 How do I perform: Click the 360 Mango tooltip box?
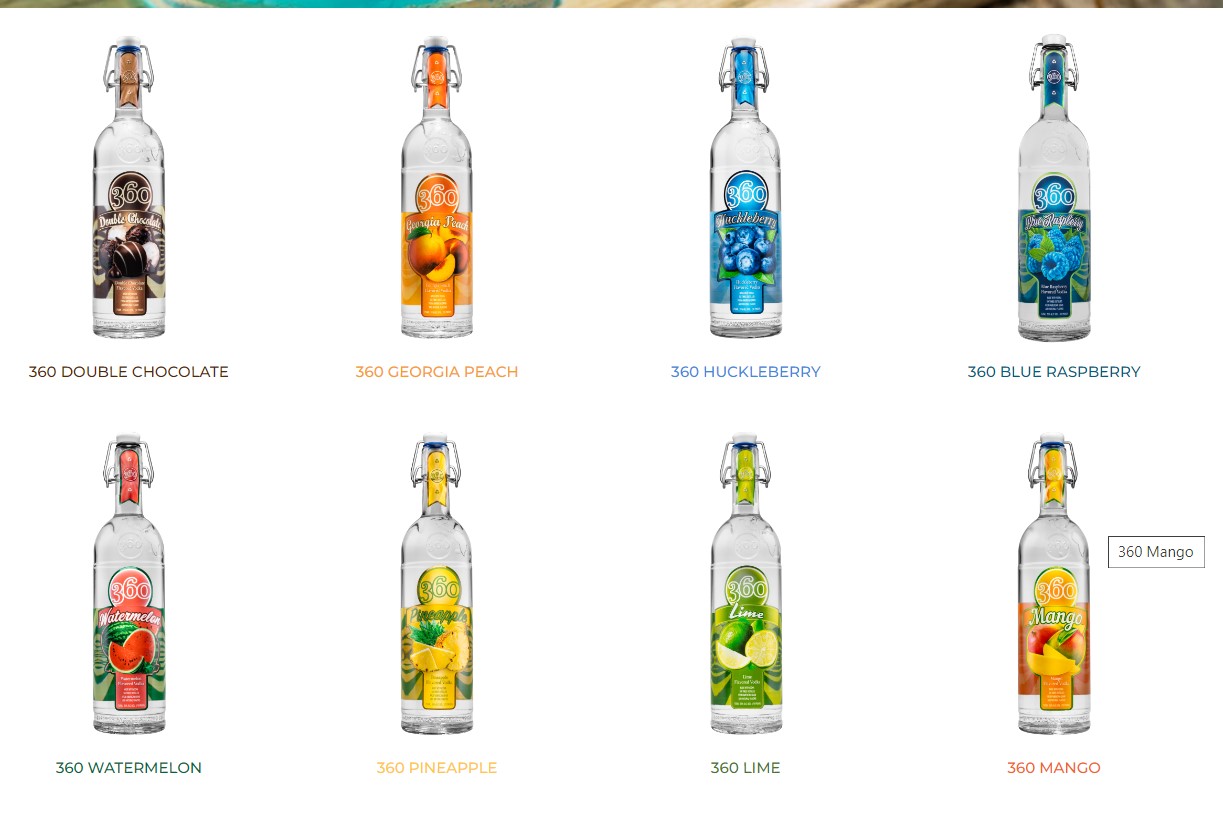tap(1156, 552)
